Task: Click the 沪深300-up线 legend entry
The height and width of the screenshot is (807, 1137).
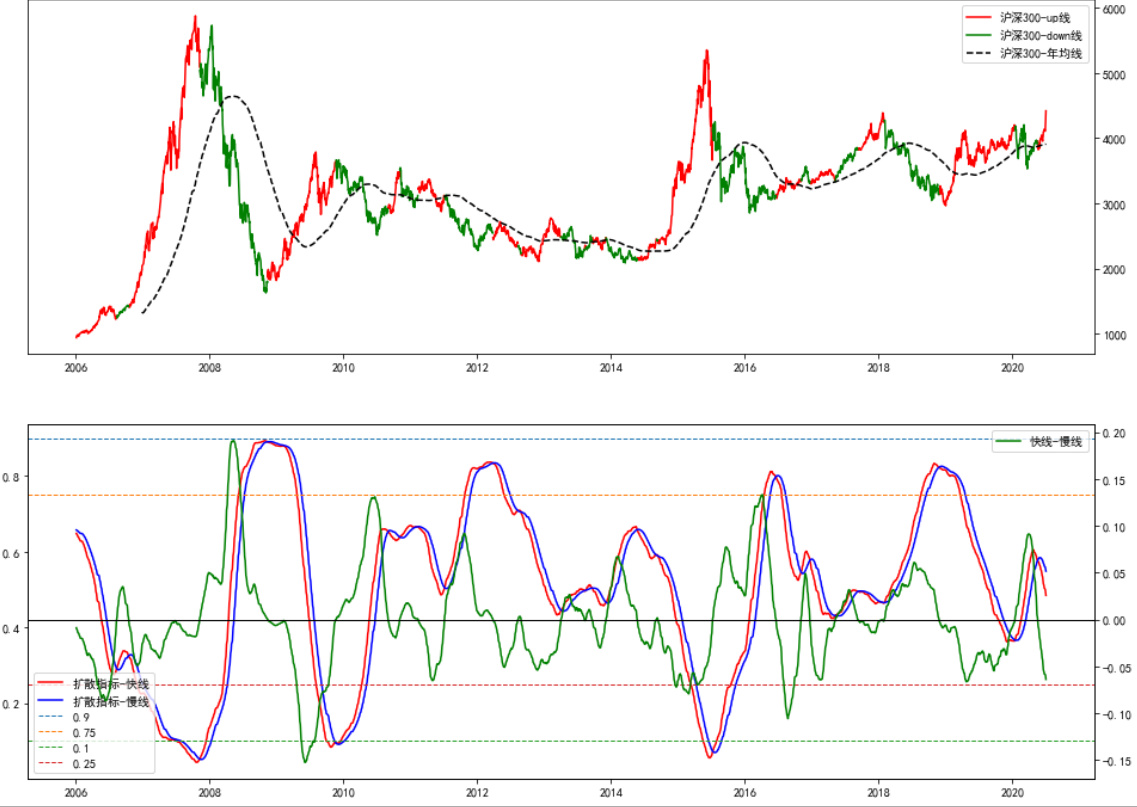Action: click(x=1042, y=17)
